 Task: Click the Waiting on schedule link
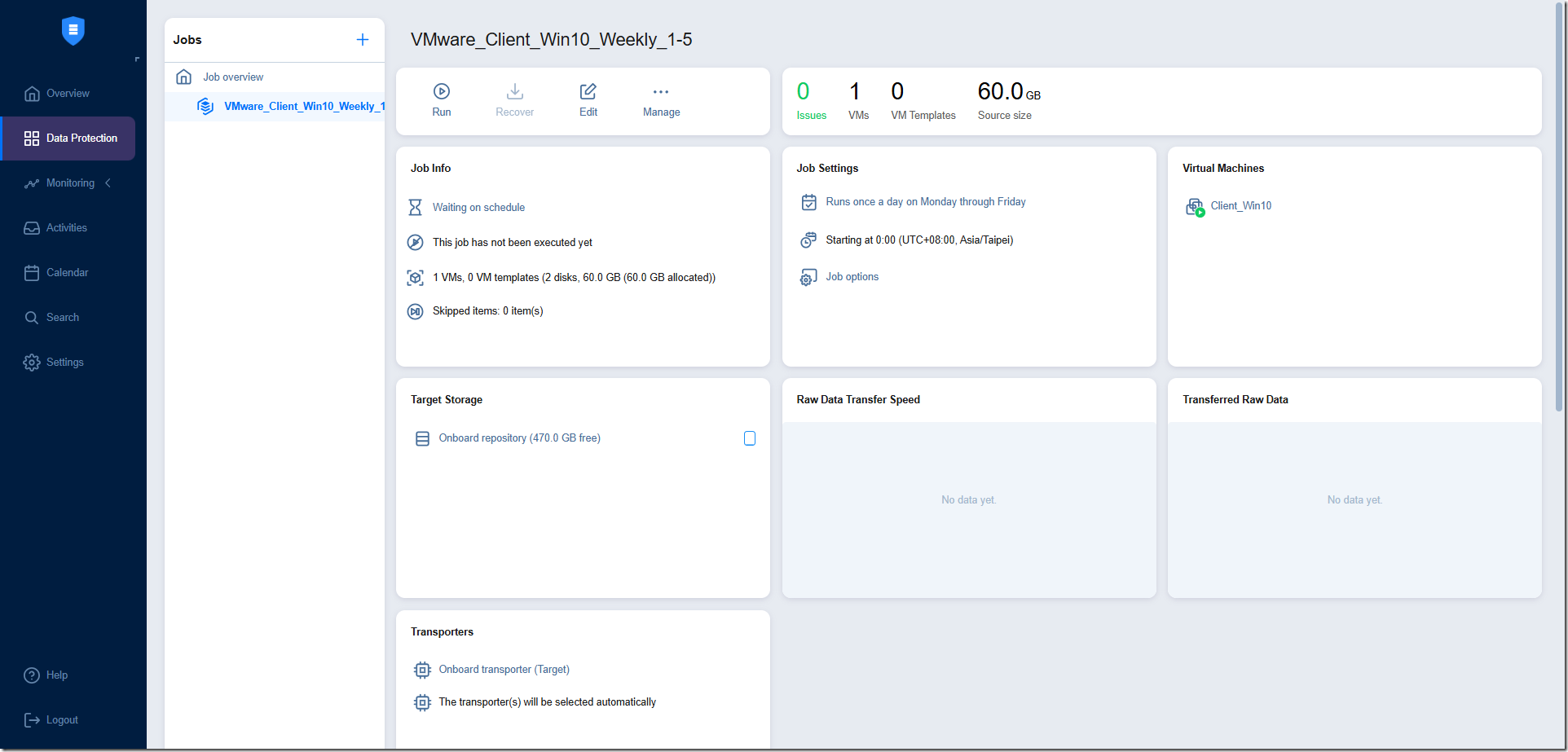478,208
